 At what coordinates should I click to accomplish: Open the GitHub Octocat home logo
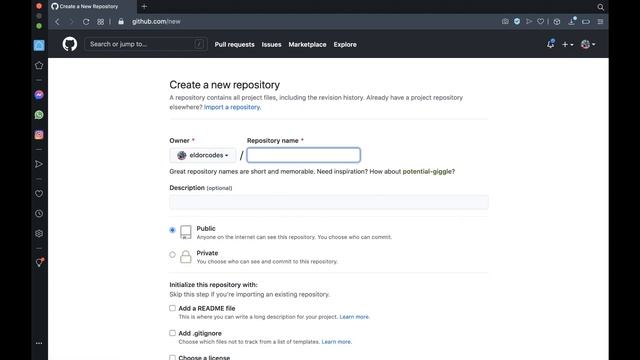pos(70,44)
